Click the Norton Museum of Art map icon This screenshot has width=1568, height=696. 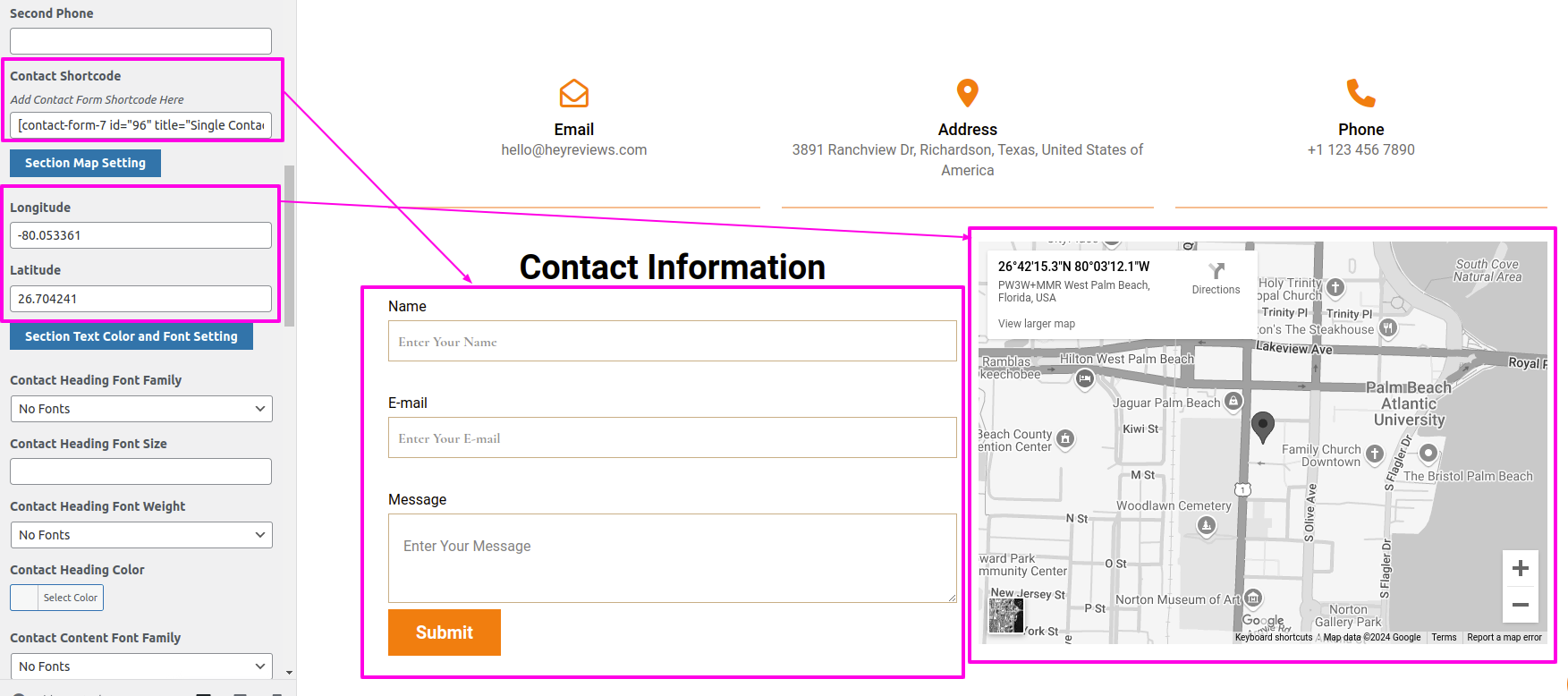pos(1253,598)
